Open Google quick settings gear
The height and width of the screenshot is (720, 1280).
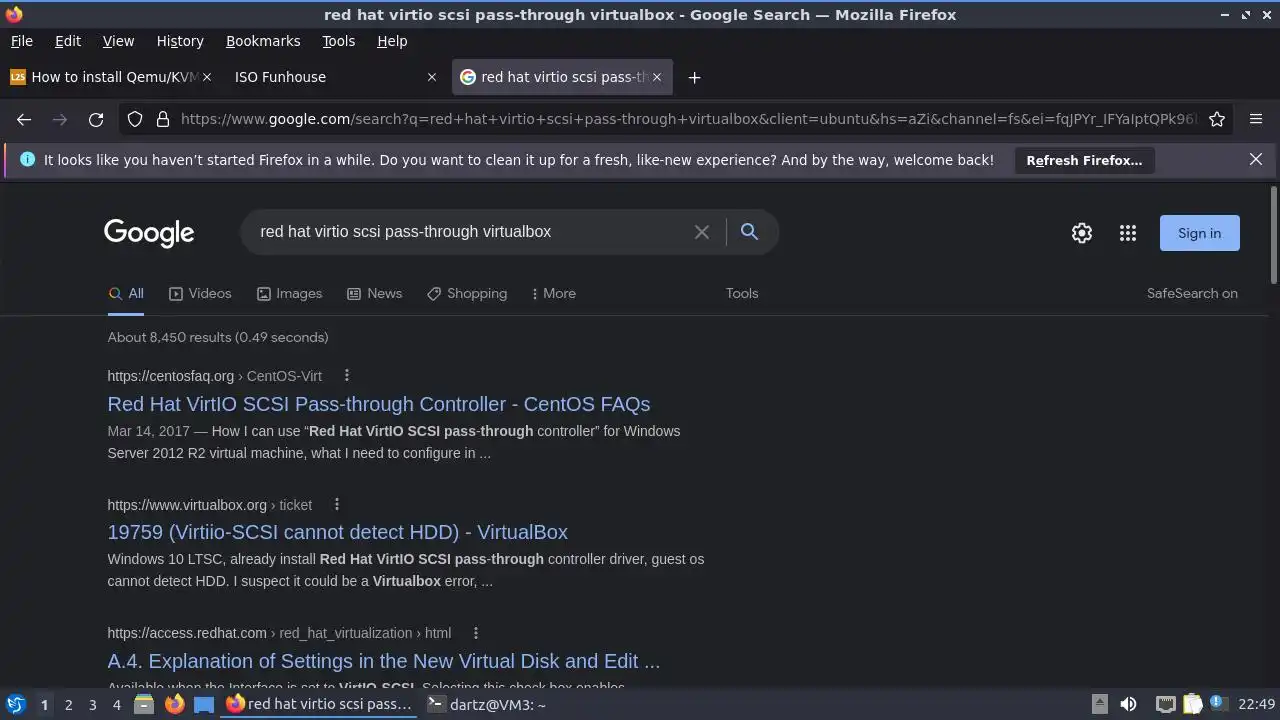click(1082, 233)
